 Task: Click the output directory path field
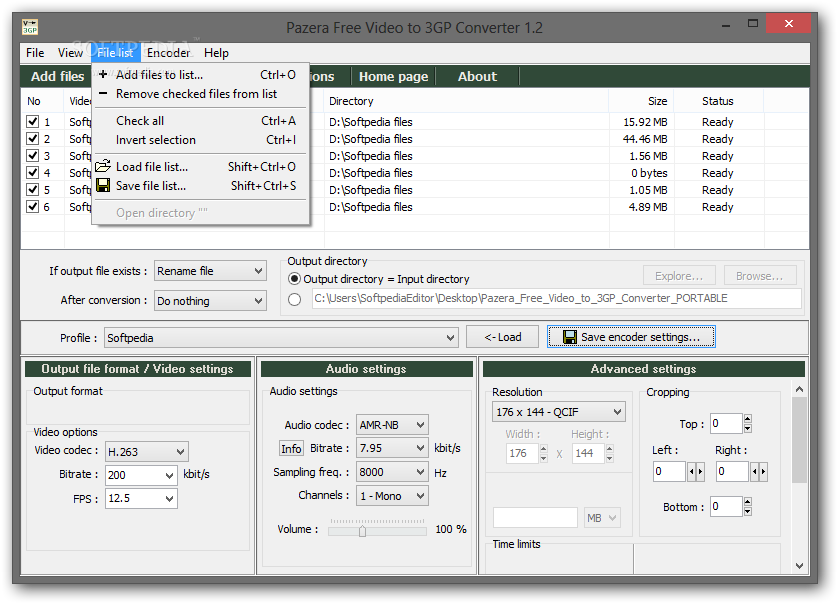tap(556, 298)
